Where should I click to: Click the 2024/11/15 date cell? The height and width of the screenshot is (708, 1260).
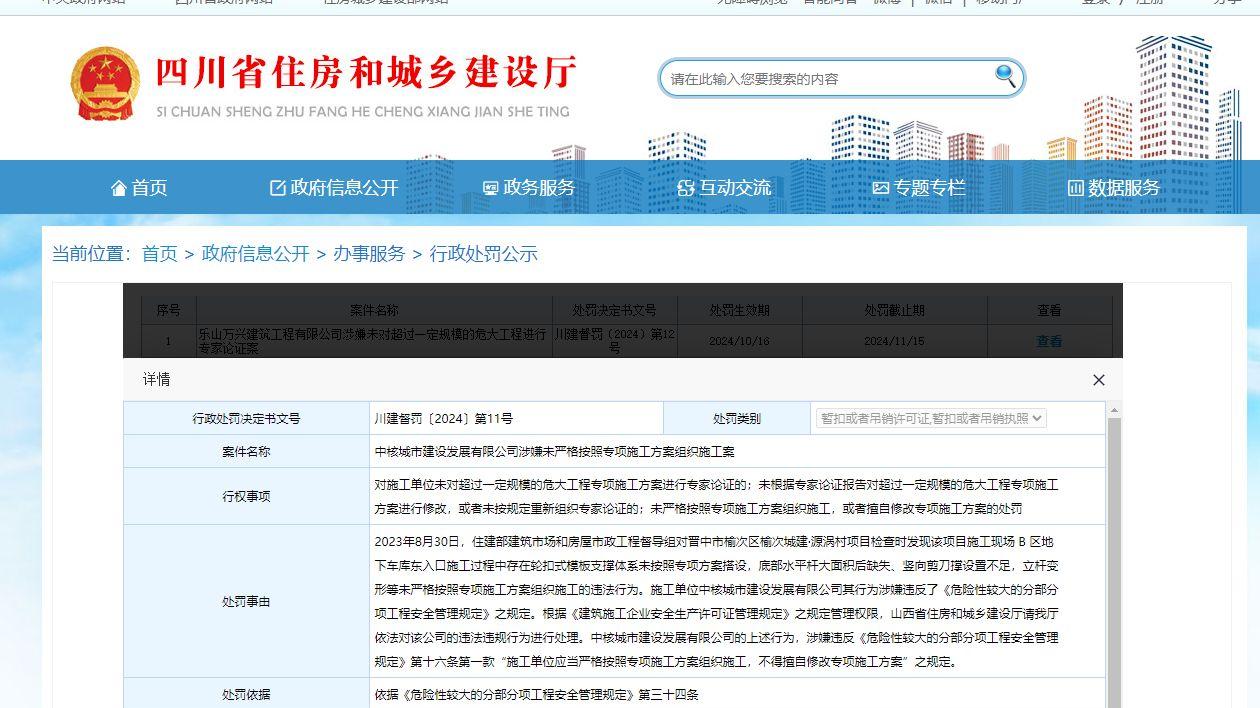click(894, 341)
